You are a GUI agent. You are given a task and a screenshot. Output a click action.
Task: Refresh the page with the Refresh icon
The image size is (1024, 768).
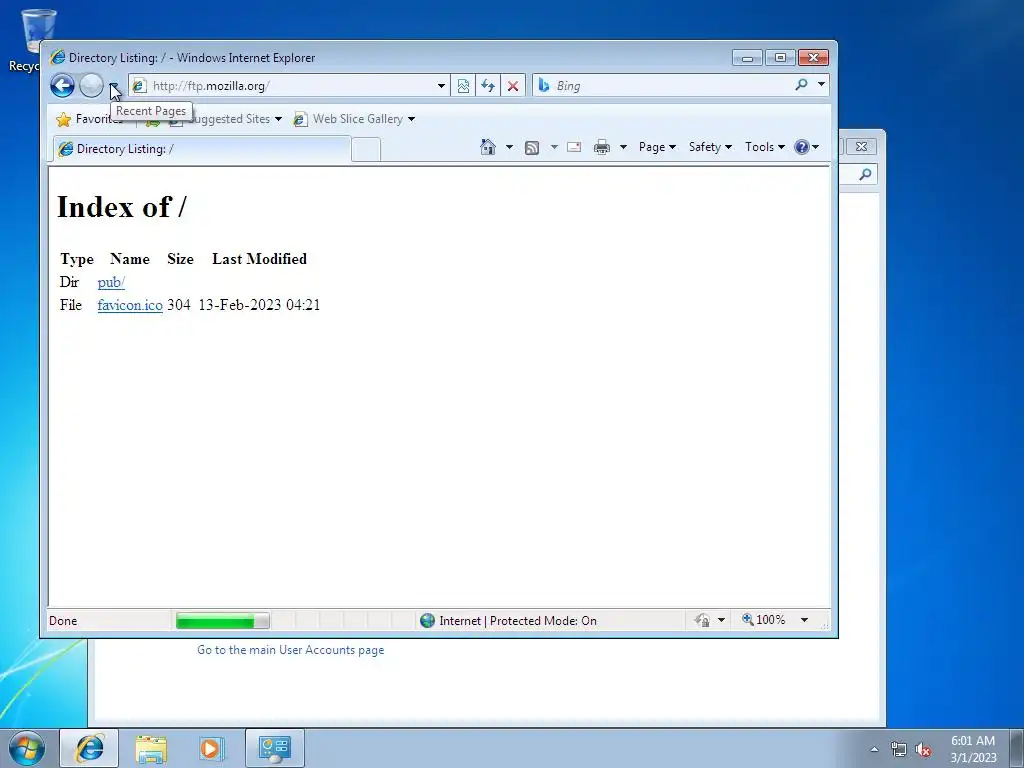[488, 86]
